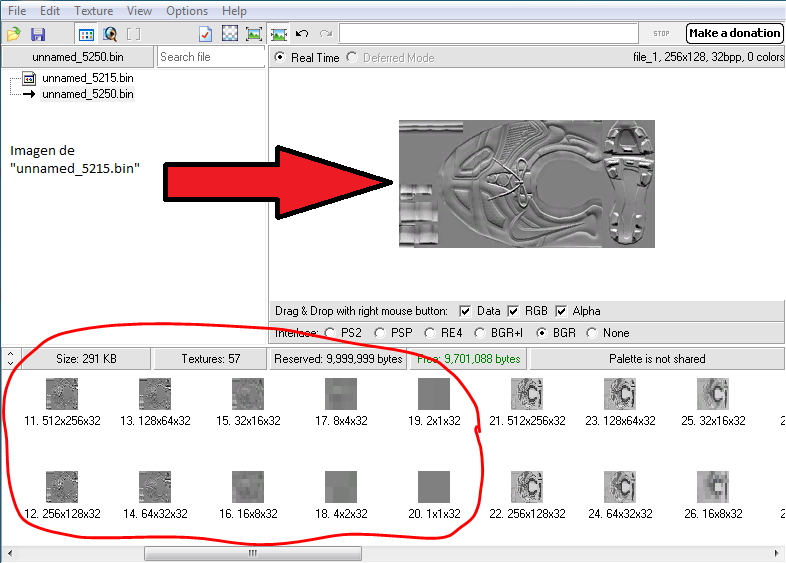Click the unnamed_5250.bin header button

click(x=76, y=57)
